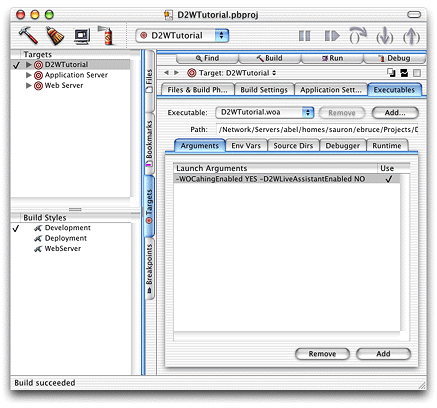Open the D2WTutorial active target popup
437x408 pixels.
pos(182,36)
